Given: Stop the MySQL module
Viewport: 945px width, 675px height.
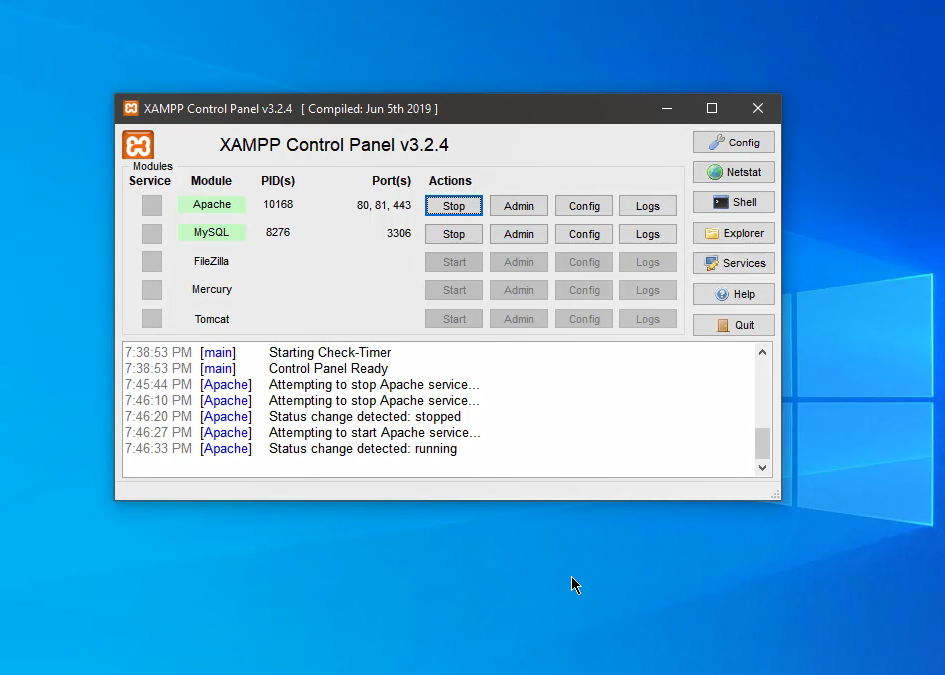Looking at the screenshot, I should click(454, 234).
